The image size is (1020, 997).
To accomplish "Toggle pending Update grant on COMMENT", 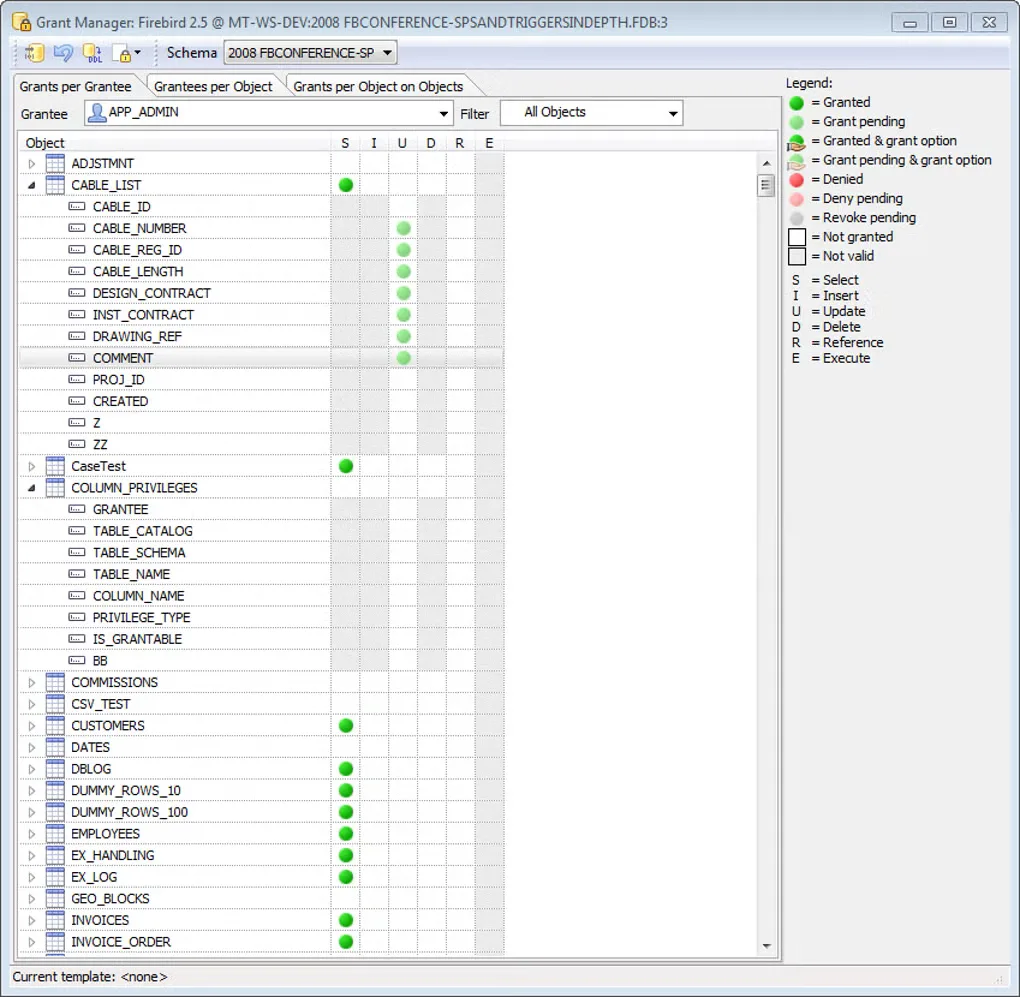I will pyautogui.click(x=403, y=358).
